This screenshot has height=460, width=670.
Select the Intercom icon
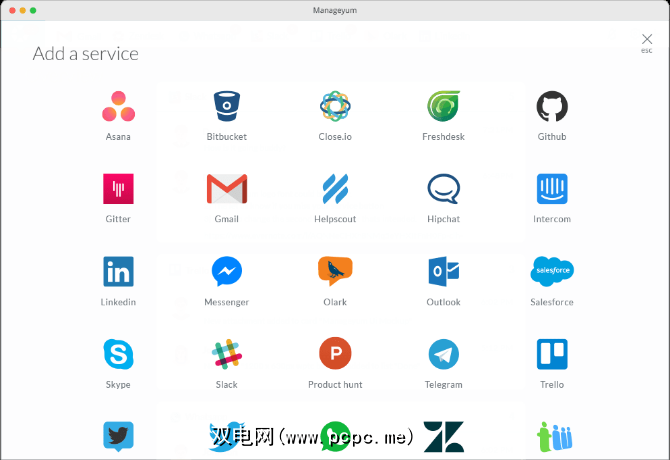click(552, 189)
